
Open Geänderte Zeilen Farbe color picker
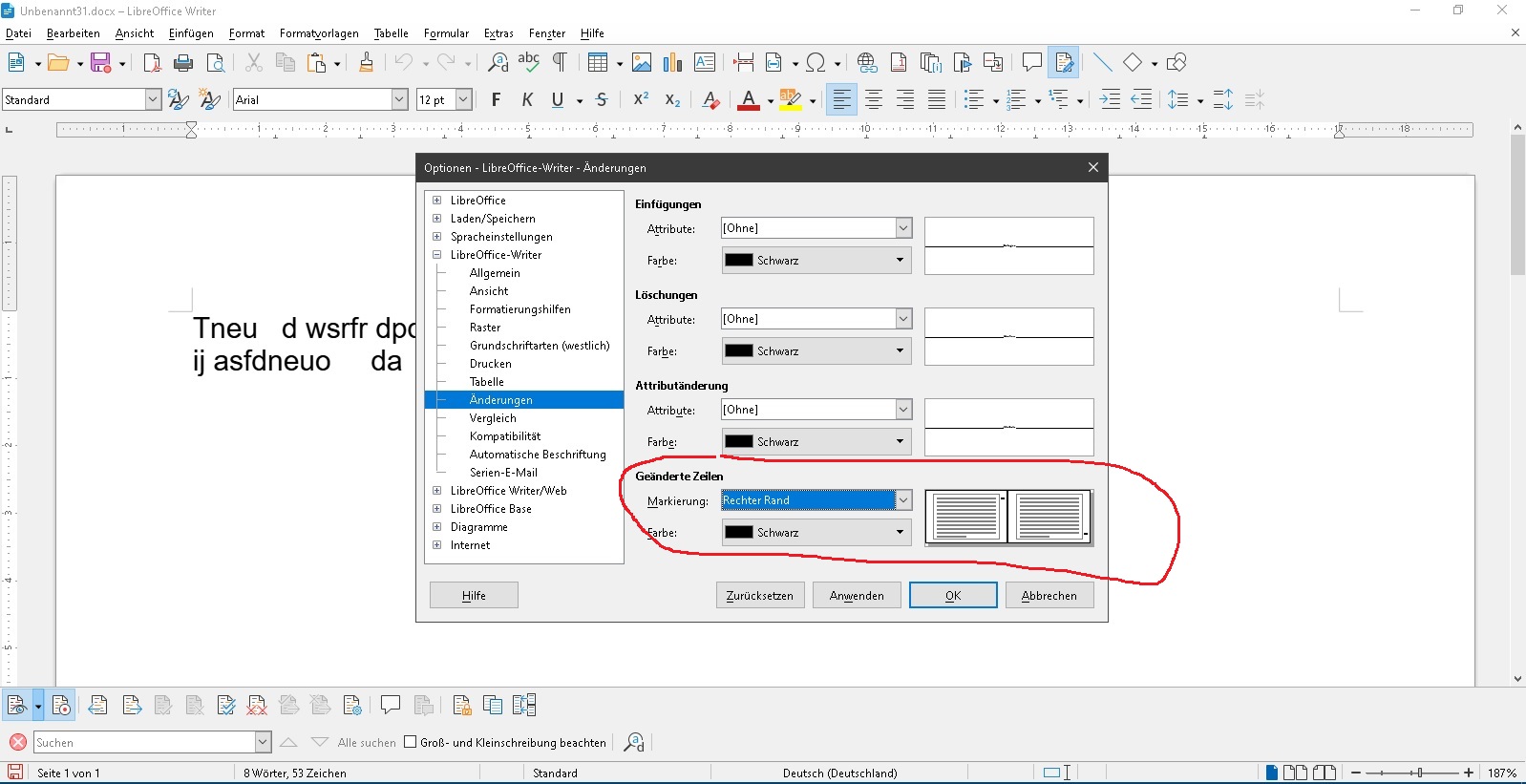click(816, 532)
